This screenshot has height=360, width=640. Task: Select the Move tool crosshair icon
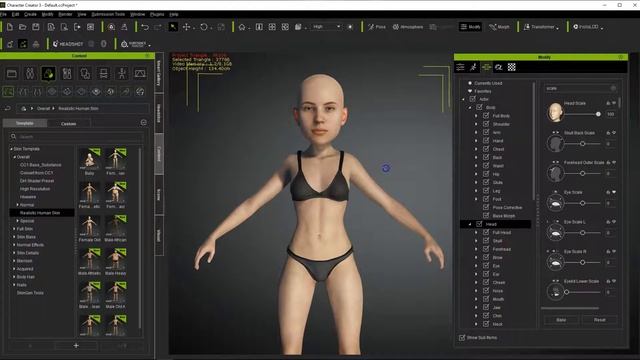coord(187,27)
